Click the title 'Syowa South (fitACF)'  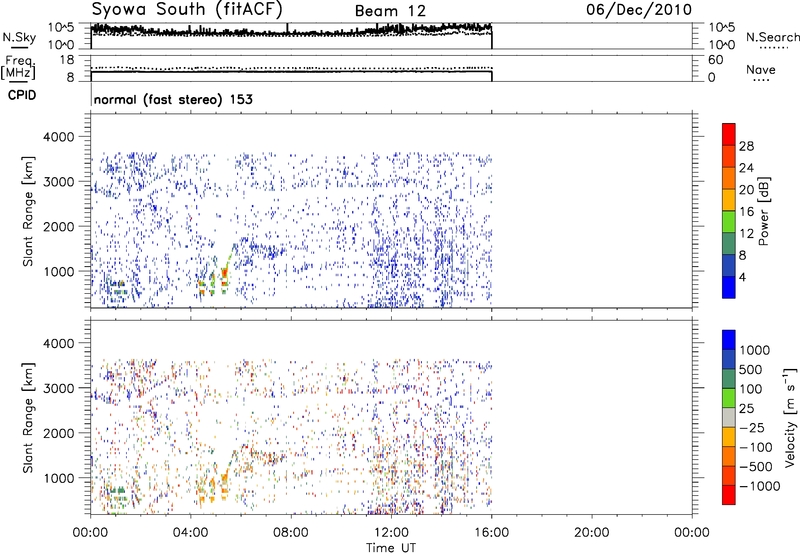[187, 9]
